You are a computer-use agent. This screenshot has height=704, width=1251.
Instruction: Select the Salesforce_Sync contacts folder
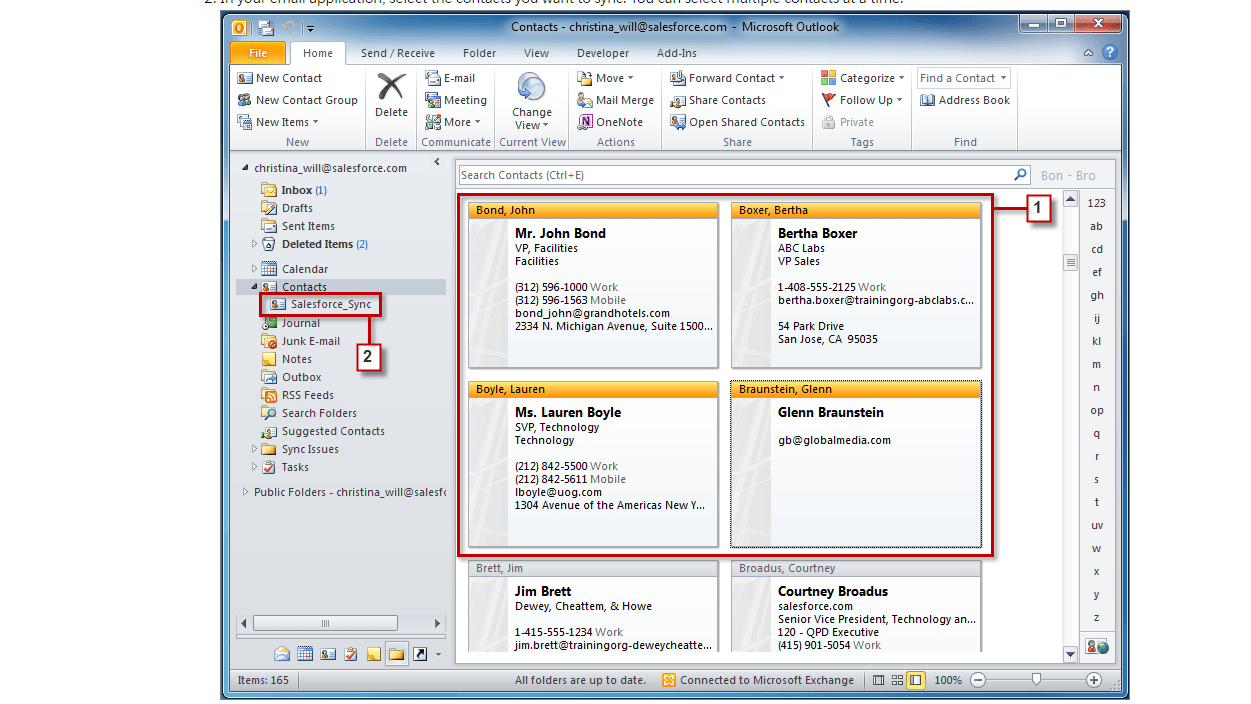320,304
